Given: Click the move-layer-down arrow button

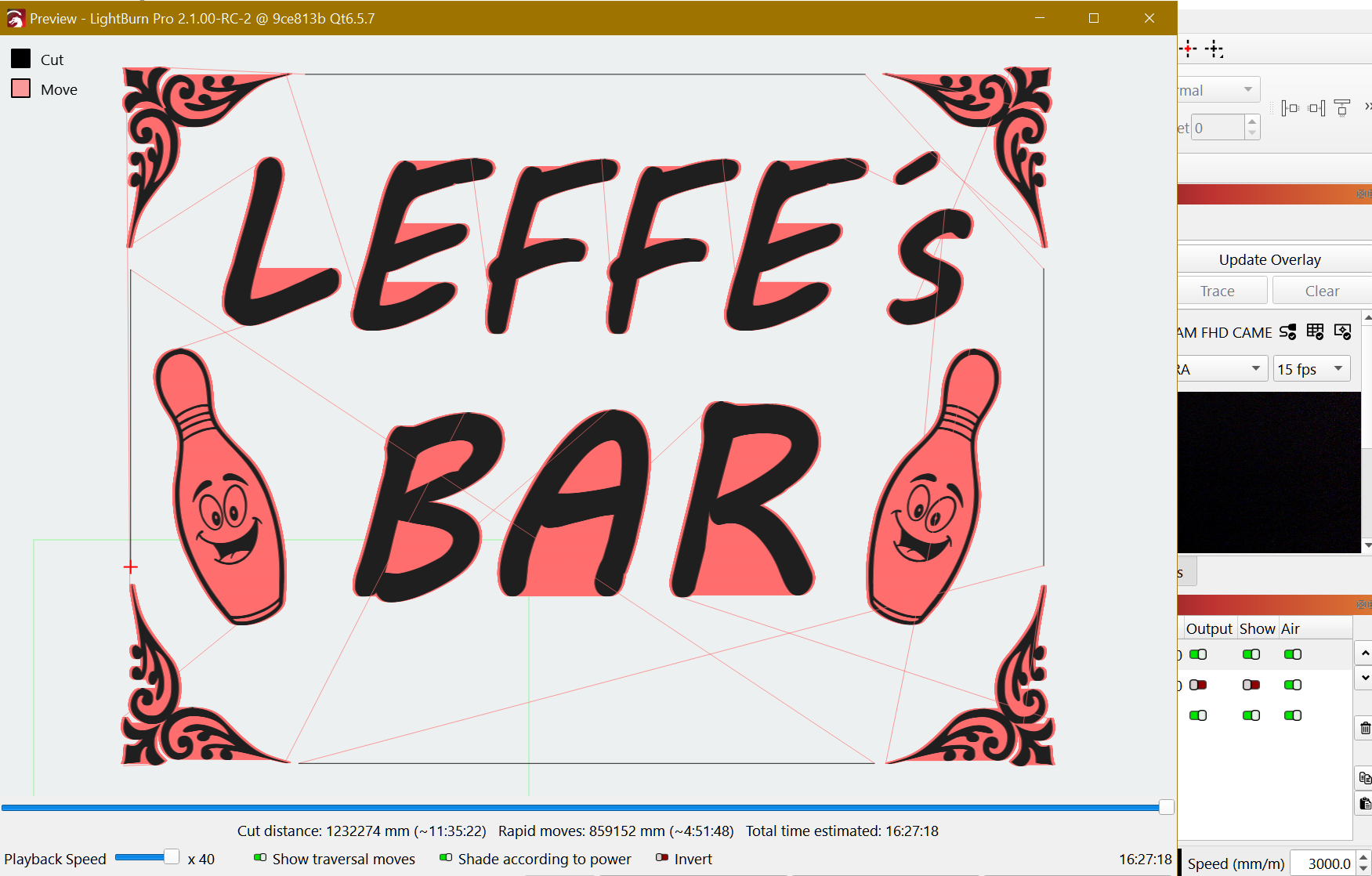Looking at the screenshot, I should (x=1364, y=678).
